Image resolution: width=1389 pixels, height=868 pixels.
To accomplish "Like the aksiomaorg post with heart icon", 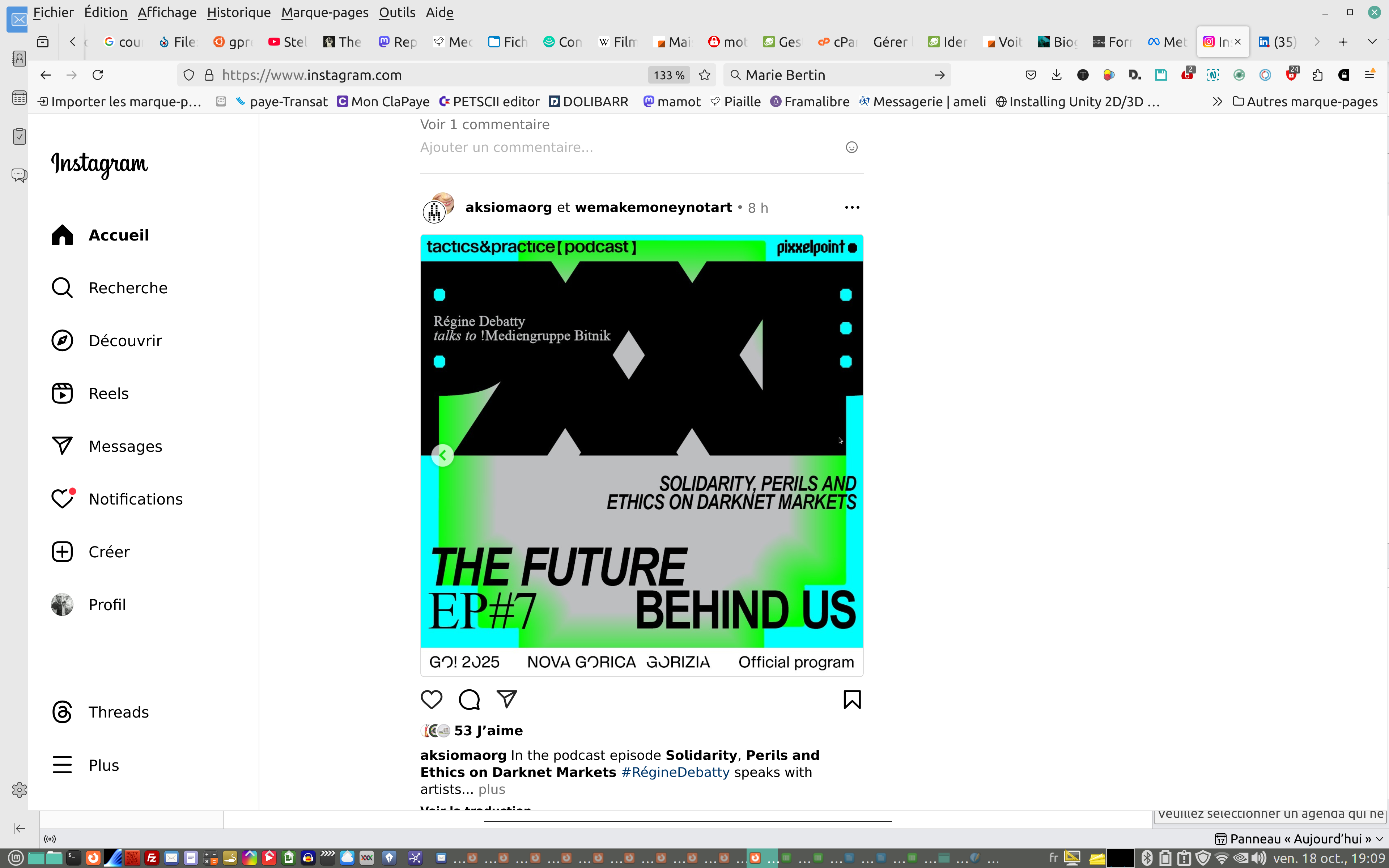I will click(x=431, y=699).
